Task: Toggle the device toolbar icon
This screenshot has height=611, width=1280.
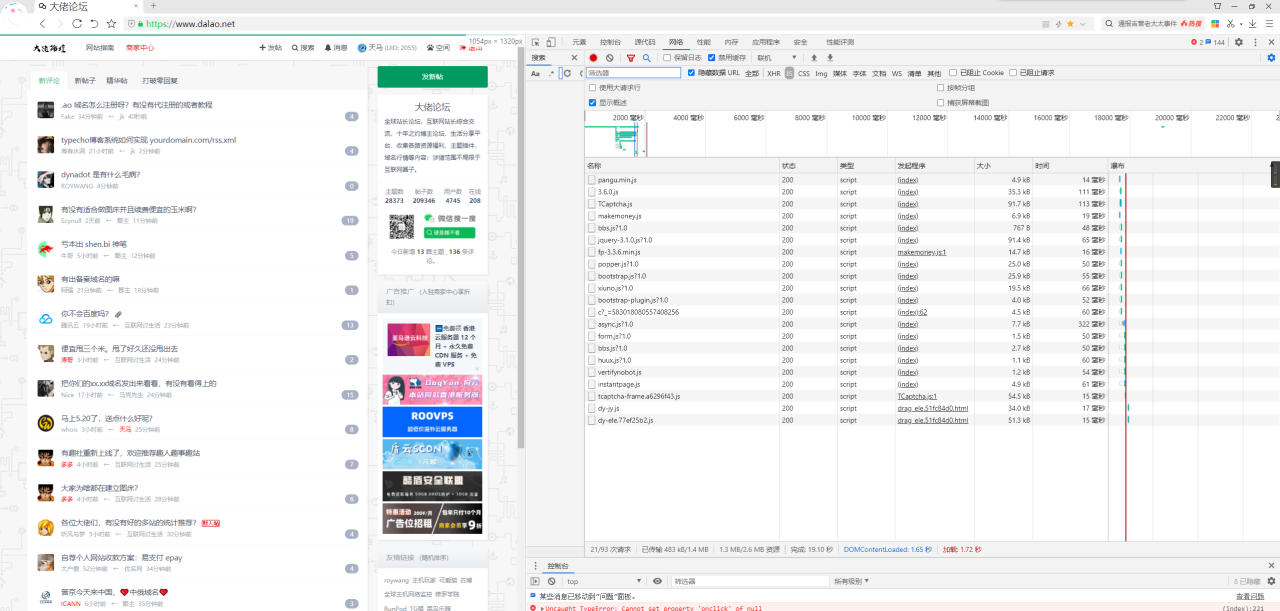Action: tap(550, 42)
